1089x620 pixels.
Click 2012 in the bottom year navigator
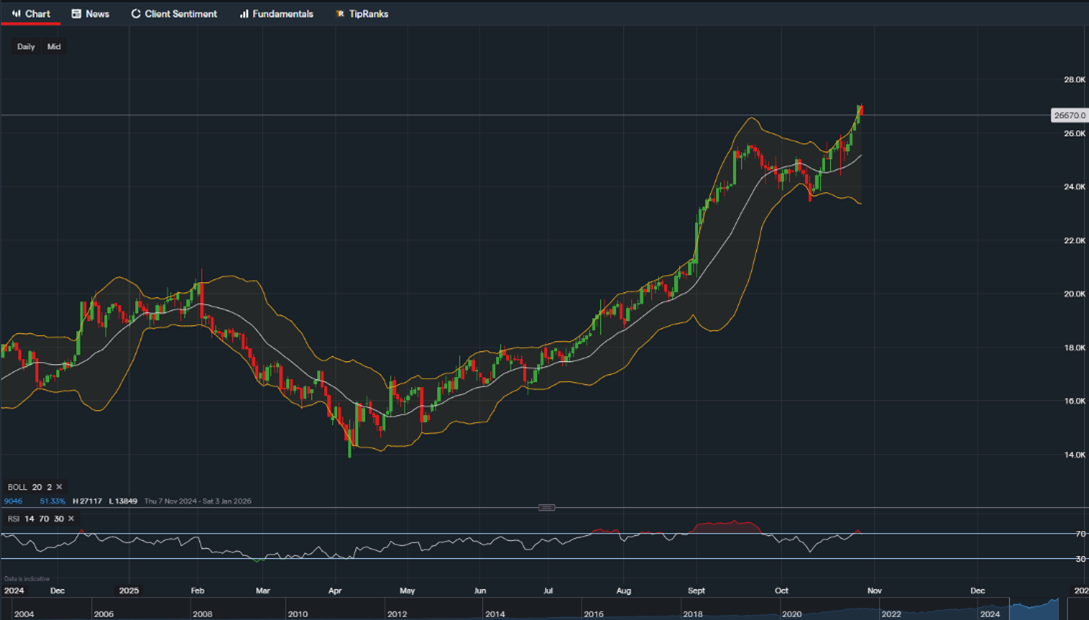[x=396, y=613]
